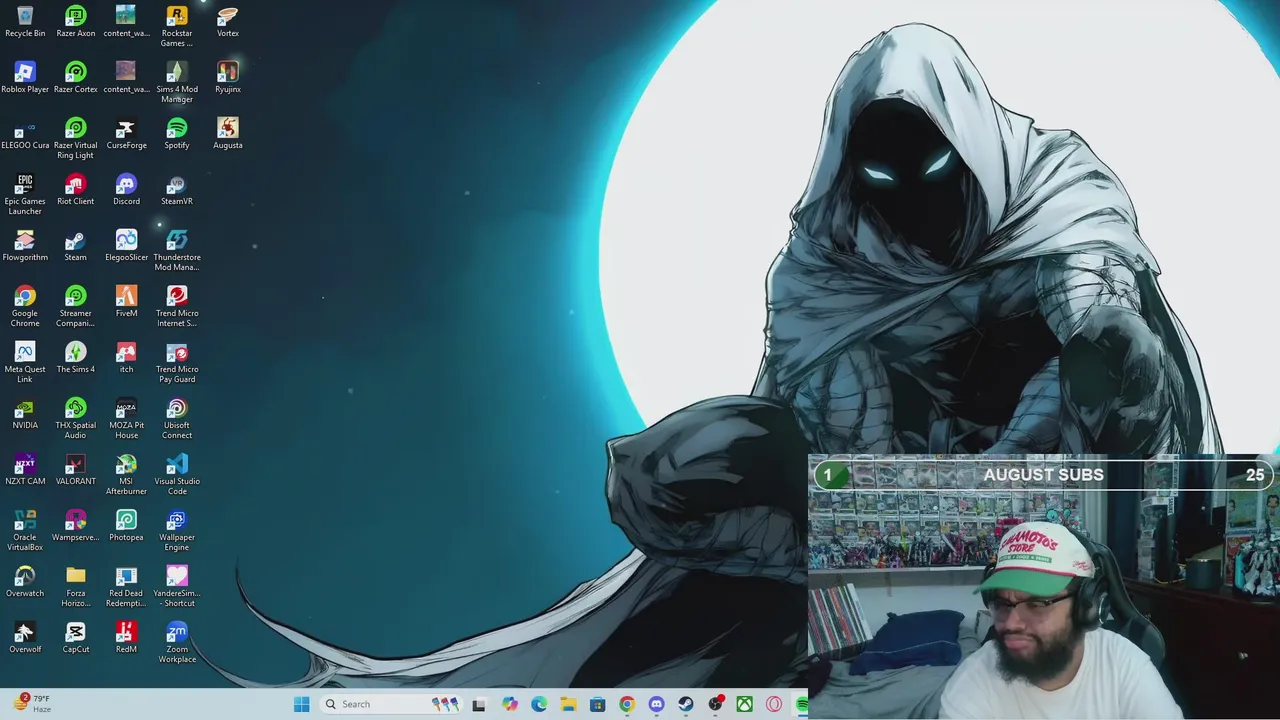Screen dimensions: 1280x720
Task: Click the Wampserver desktop icon
Action: pyautogui.click(x=76, y=526)
